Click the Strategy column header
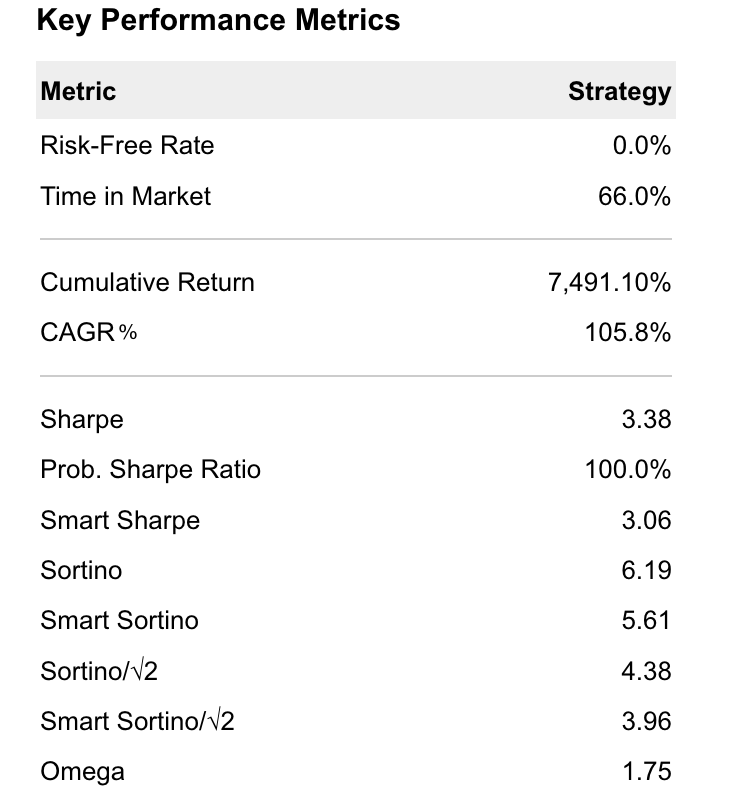This screenshot has width=752, height=792. (619, 91)
